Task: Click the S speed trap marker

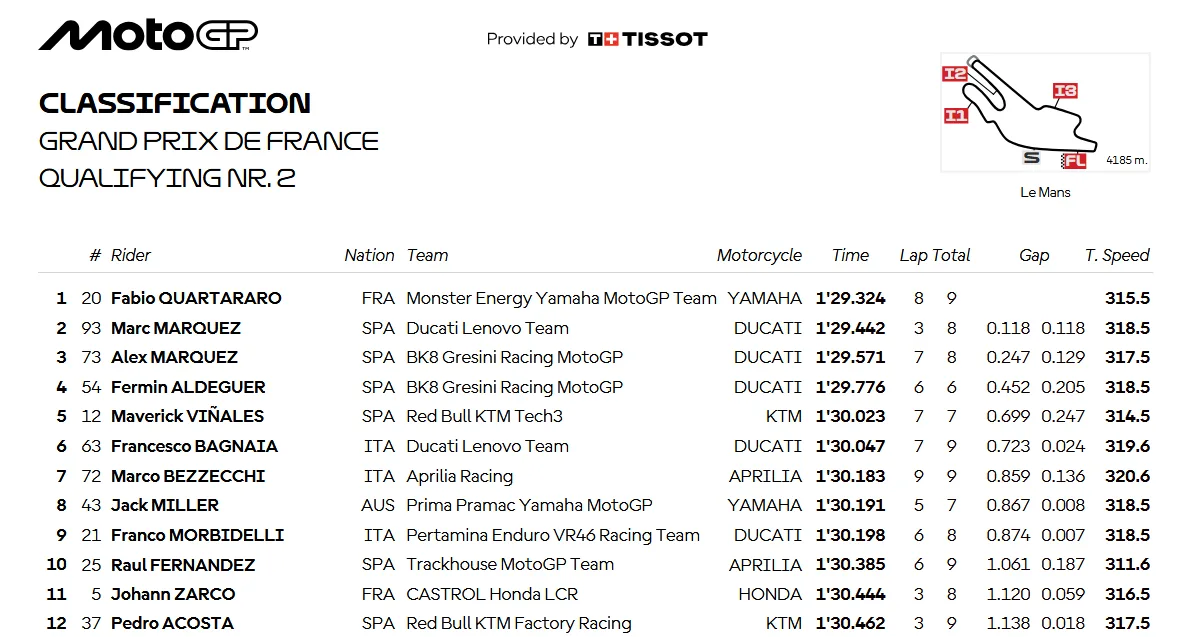Action: pyautogui.click(x=1031, y=158)
